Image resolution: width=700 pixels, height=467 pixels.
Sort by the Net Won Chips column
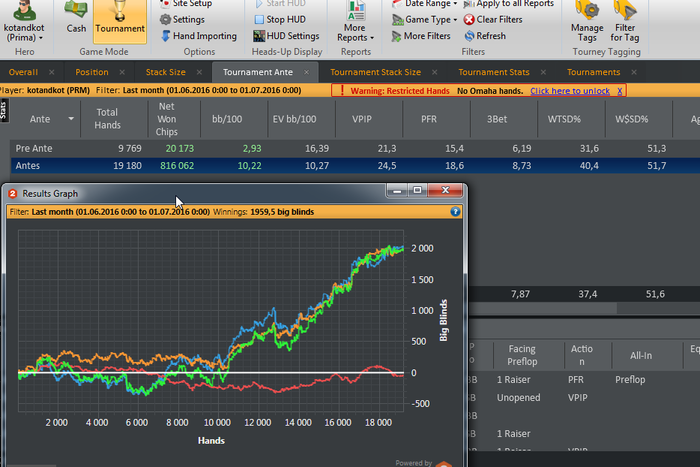click(167, 119)
